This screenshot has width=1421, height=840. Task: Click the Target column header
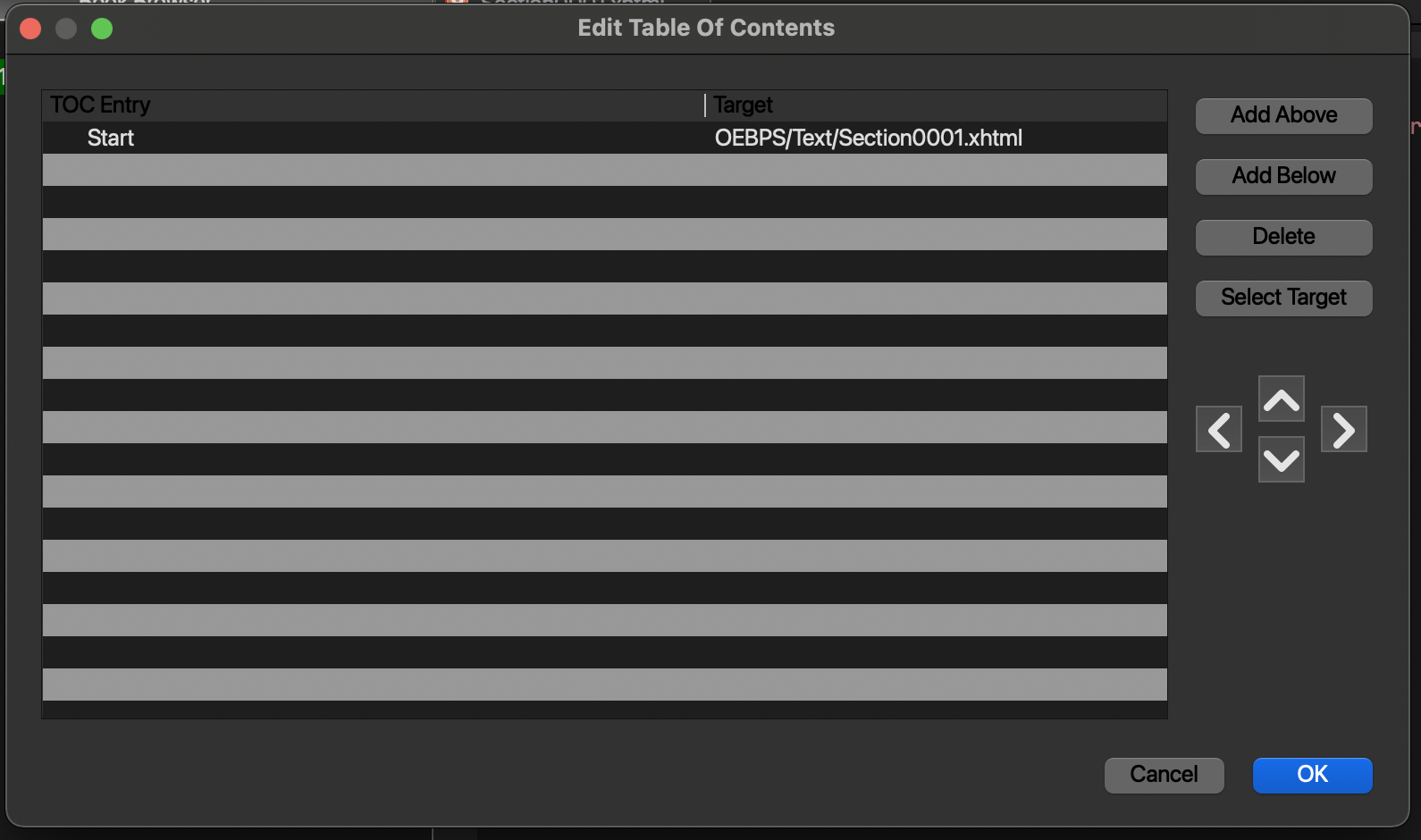click(x=744, y=105)
